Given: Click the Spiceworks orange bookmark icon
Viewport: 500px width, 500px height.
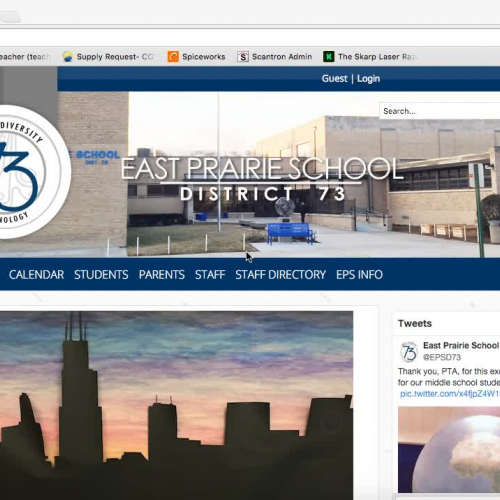Looking at the screenshot, I should pyautogui.click(x=173, y=57).
